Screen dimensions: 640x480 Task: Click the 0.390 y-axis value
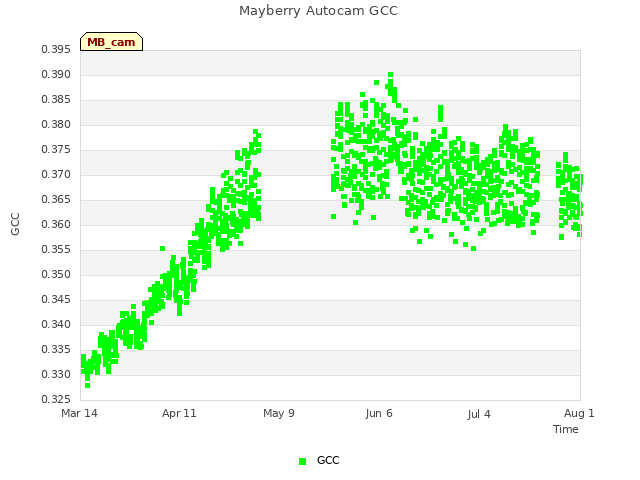click(56, 75)
